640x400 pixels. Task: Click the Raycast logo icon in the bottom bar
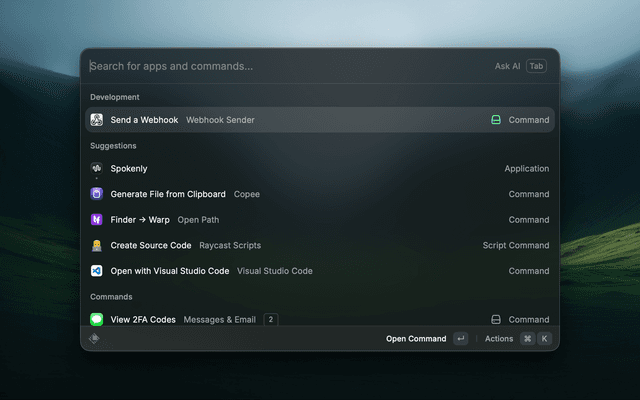[x=94, y=338]
